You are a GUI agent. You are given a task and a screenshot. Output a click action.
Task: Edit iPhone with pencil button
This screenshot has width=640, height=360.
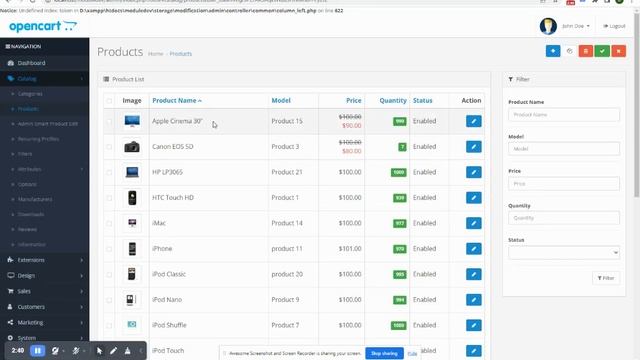point(473,249)
